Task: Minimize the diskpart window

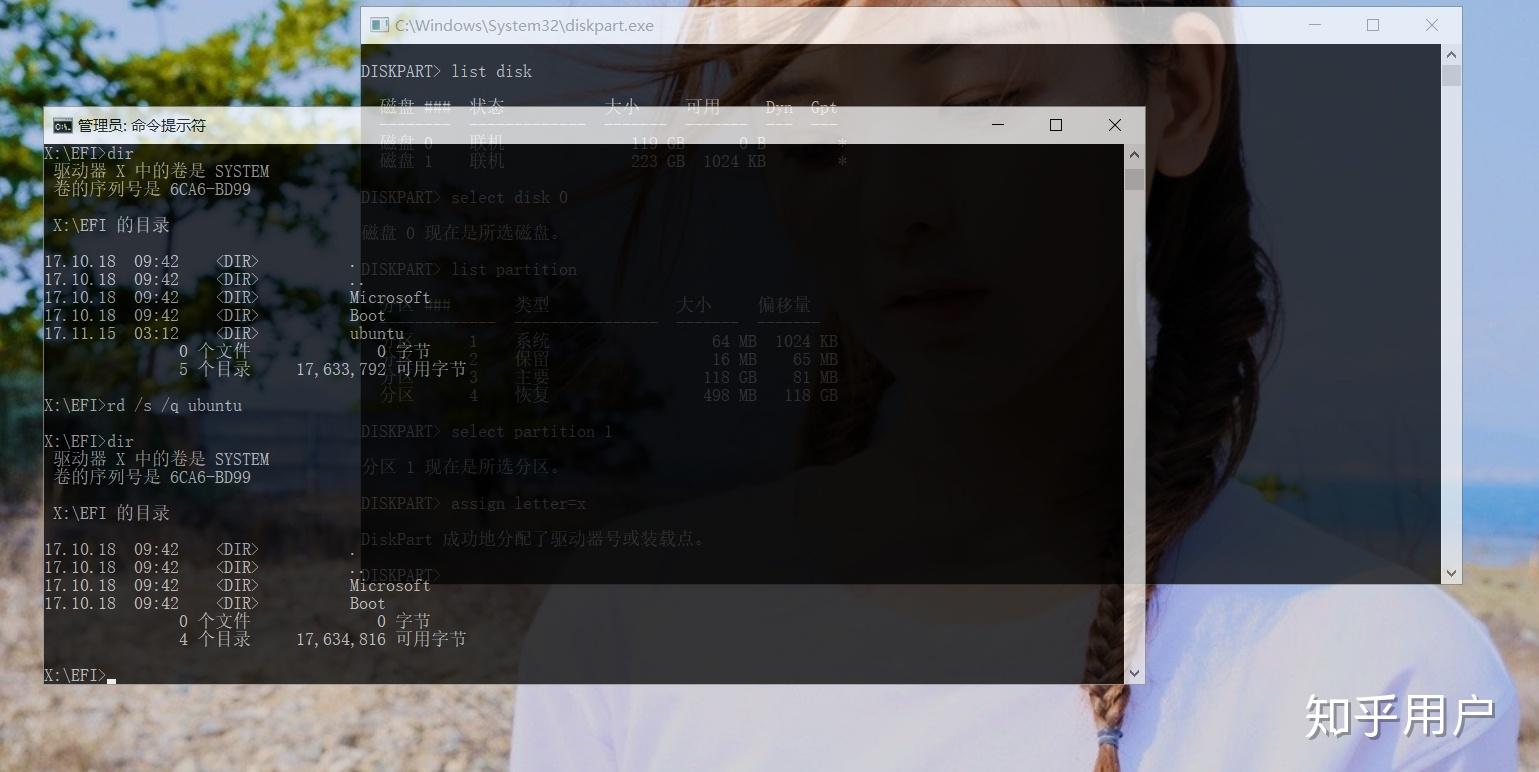Action: point(1313,25)
